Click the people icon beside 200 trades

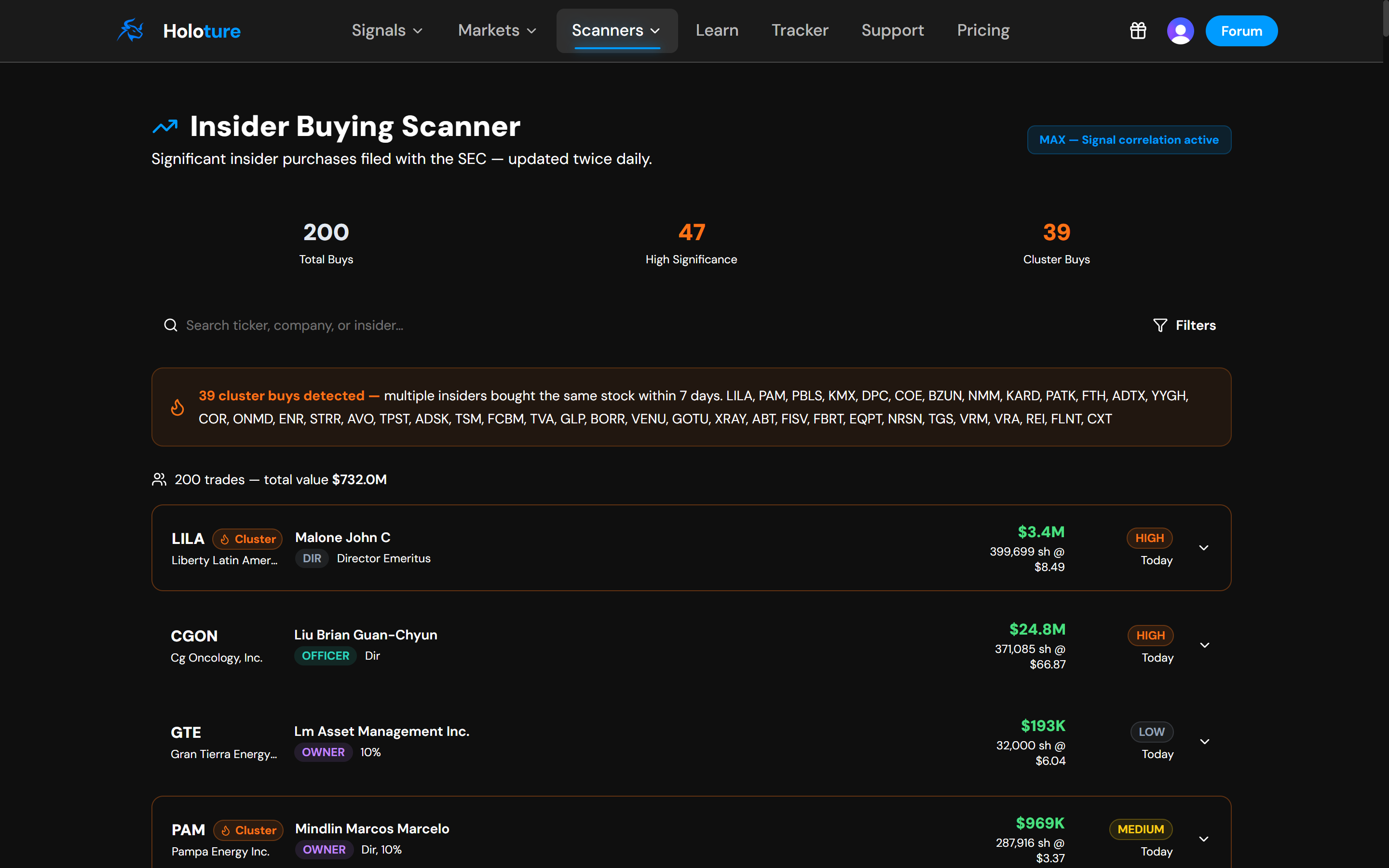point(159,479)
